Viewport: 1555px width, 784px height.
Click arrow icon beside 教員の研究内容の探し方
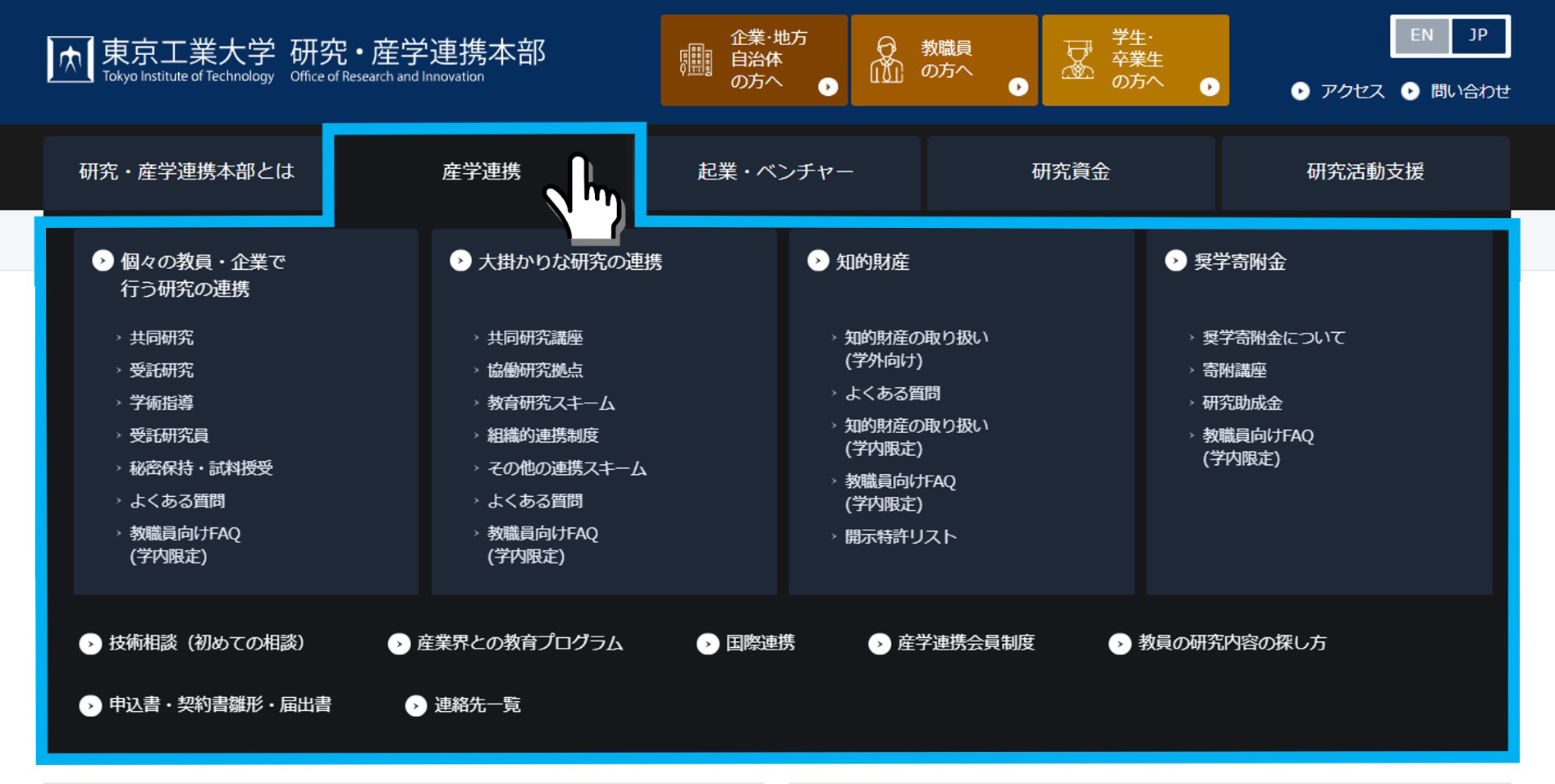(1119, 644)
